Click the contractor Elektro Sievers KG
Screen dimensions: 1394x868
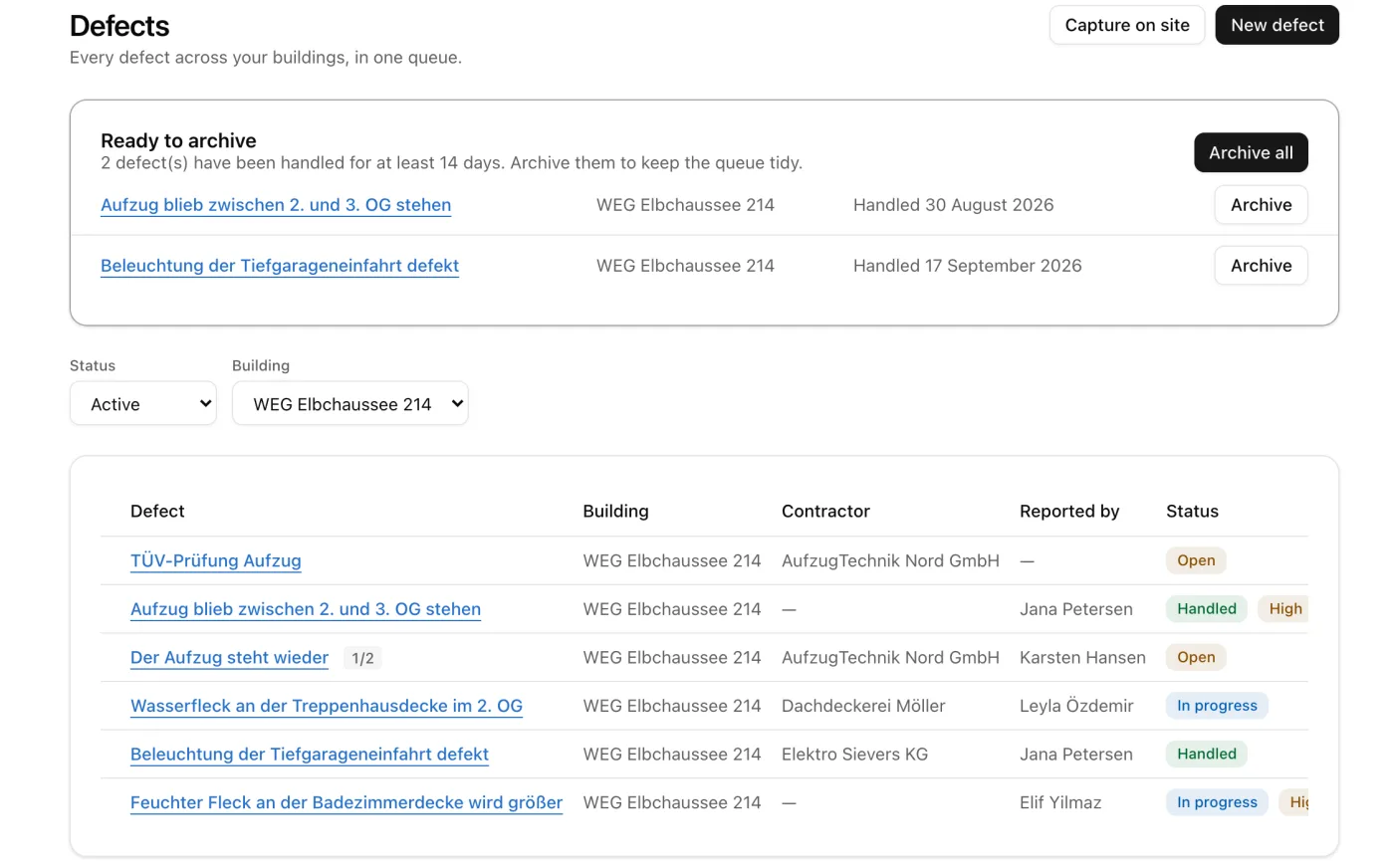tap(854, 755)
